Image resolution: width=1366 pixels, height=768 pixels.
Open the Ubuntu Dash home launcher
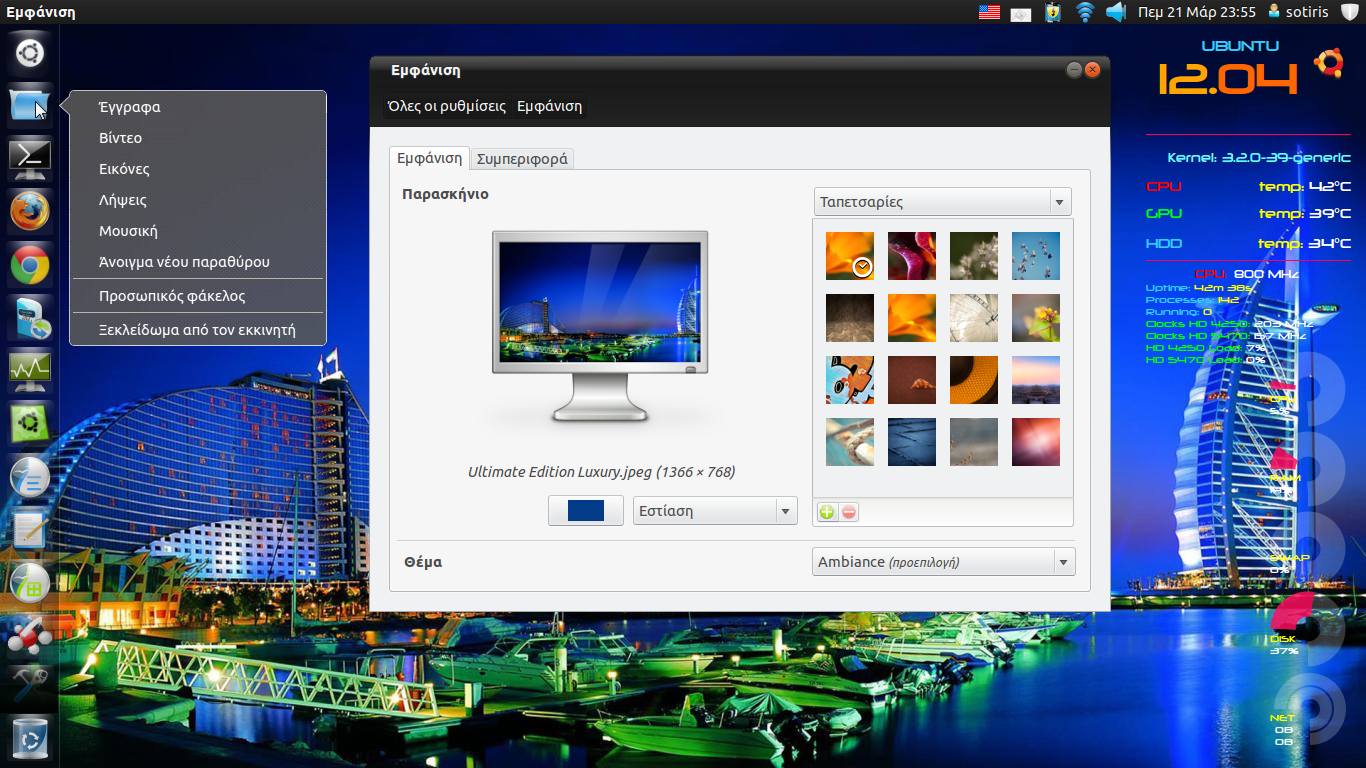[29, 52]
